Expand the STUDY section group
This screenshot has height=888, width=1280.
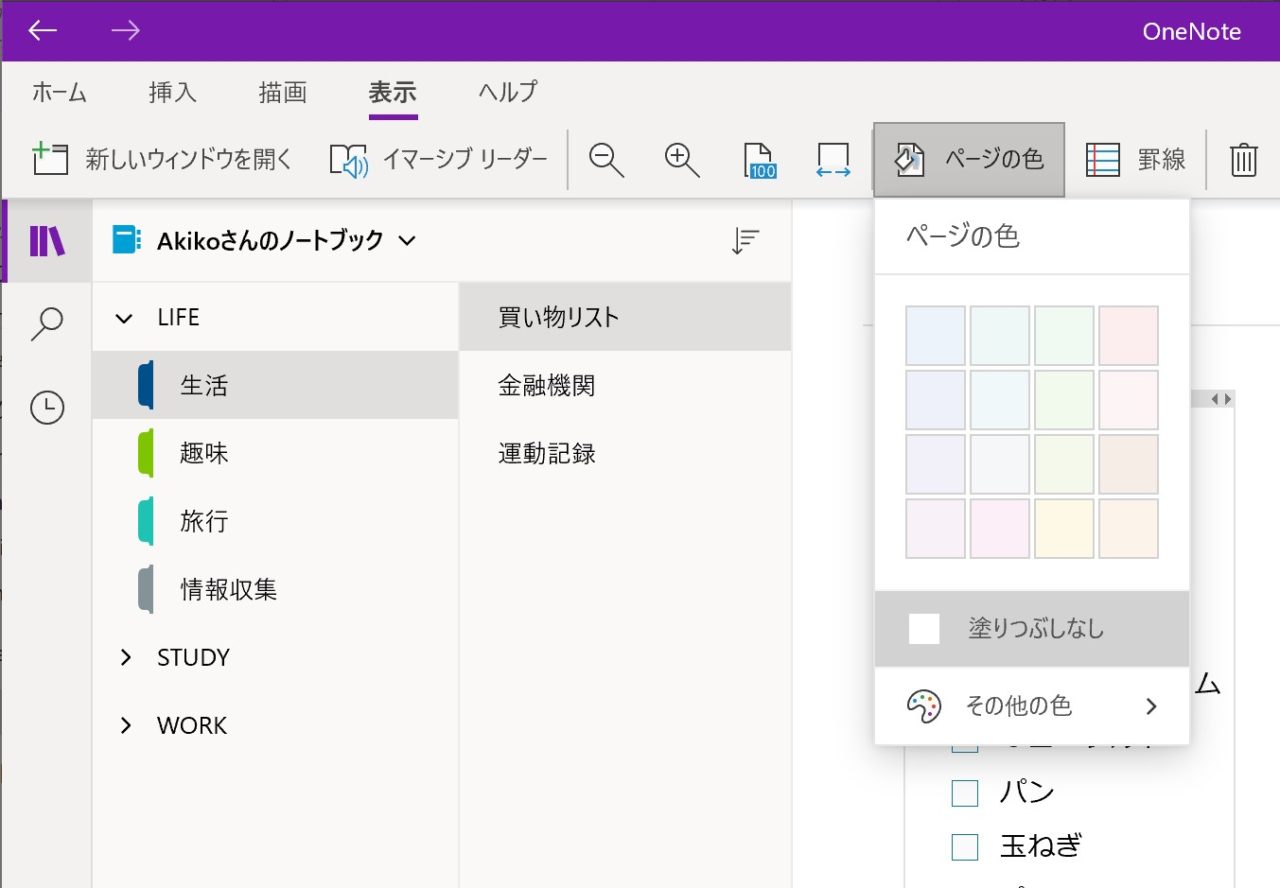pos(126,657)
